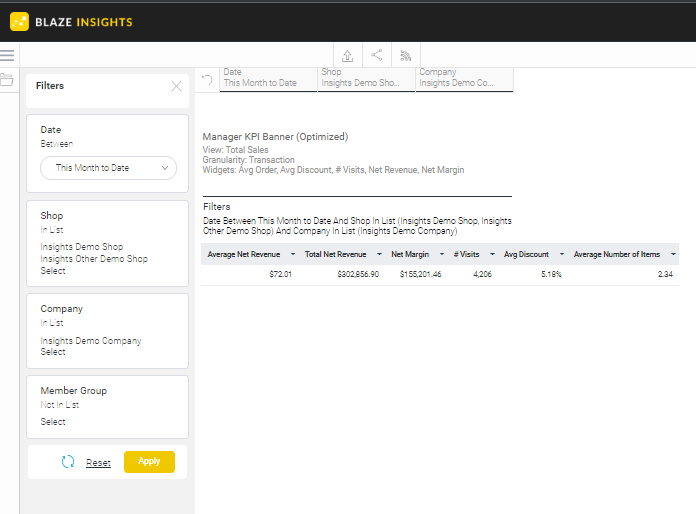This screenshot has height=514, width=696.
Task: Click the 2.34 items cell
Action: point(665,274)
